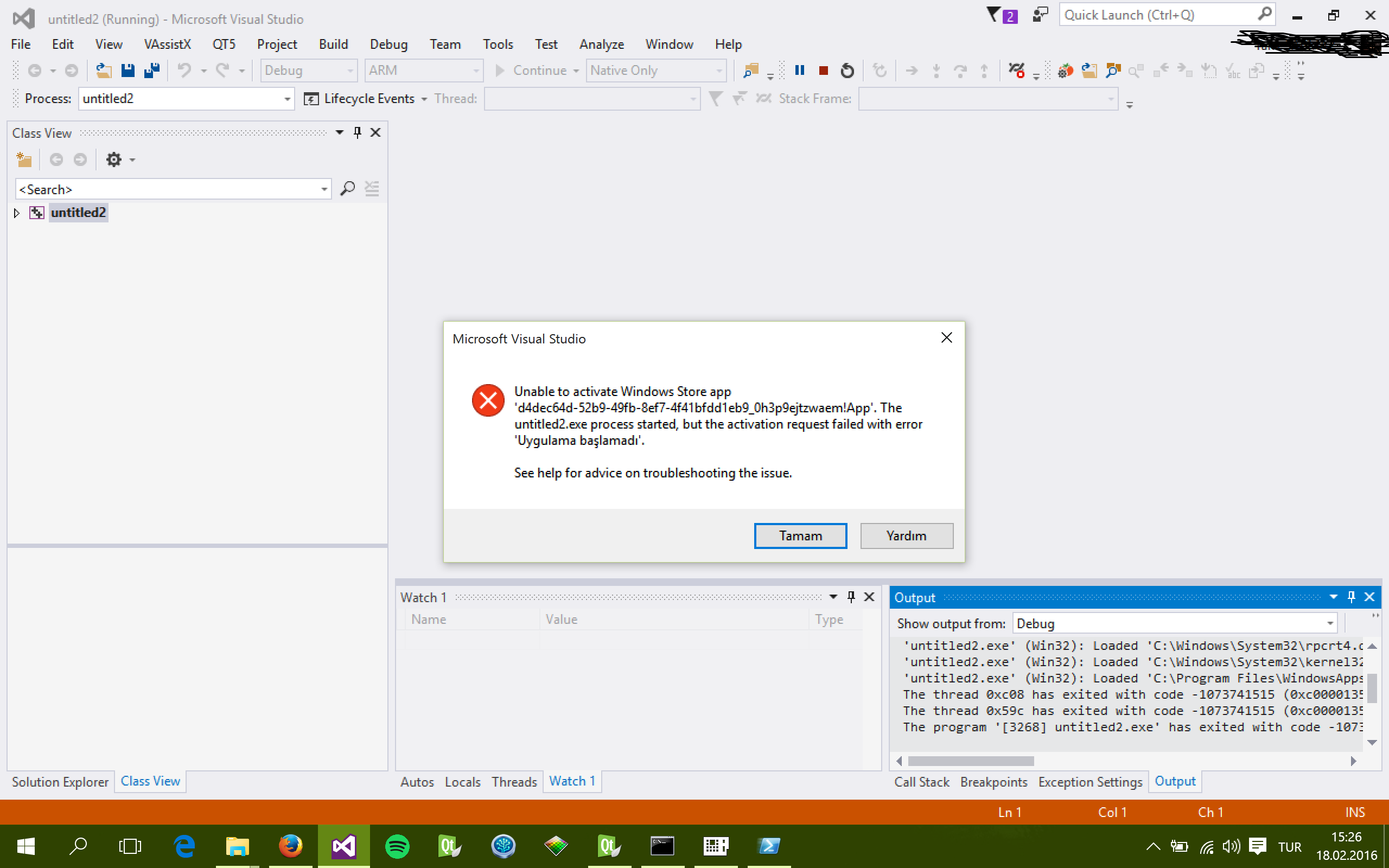Open the Action Center icon
The width and height of the screenshot is (1389, 868).
(1258, 846)
